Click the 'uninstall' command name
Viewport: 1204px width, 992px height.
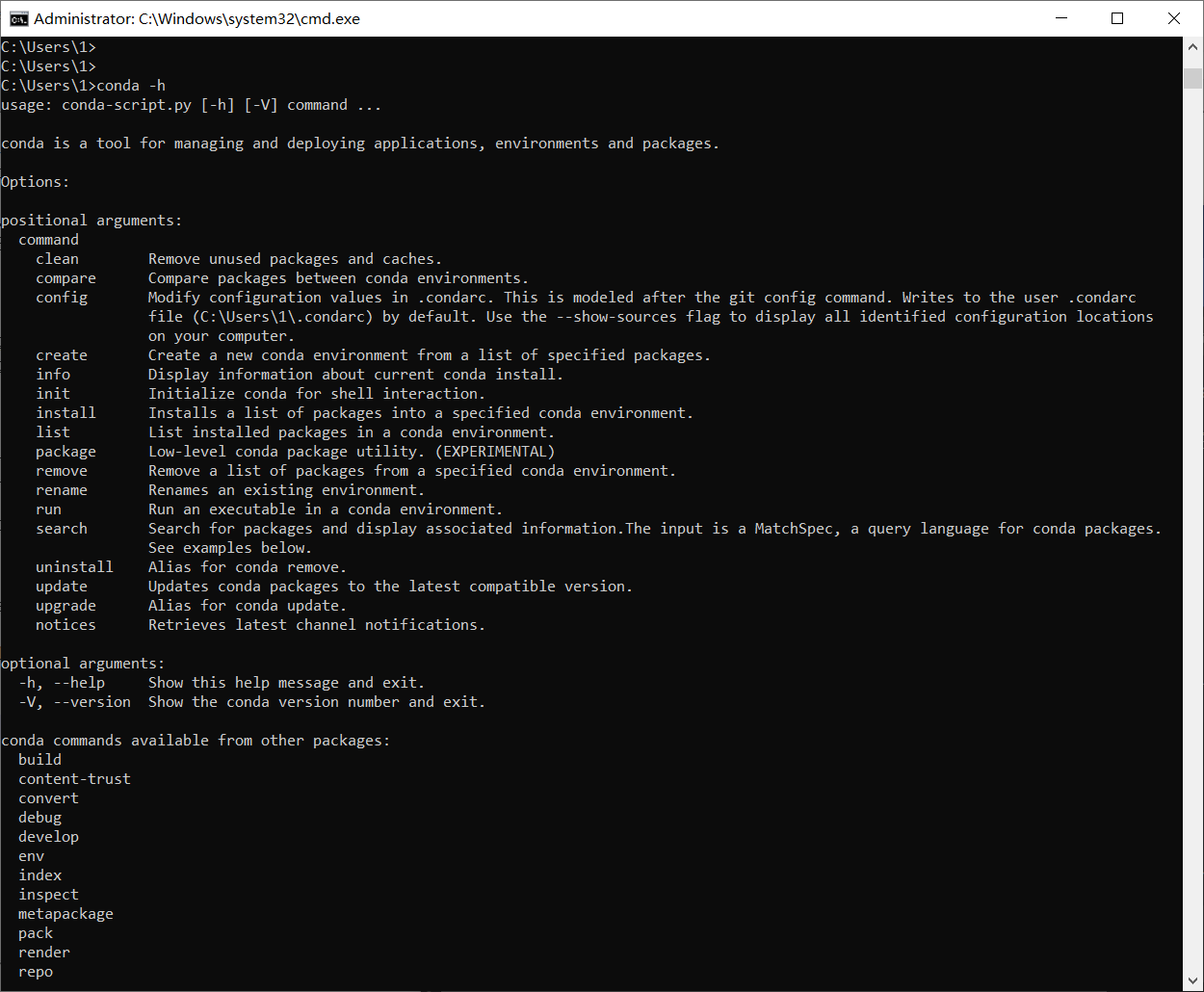(75, 567)
